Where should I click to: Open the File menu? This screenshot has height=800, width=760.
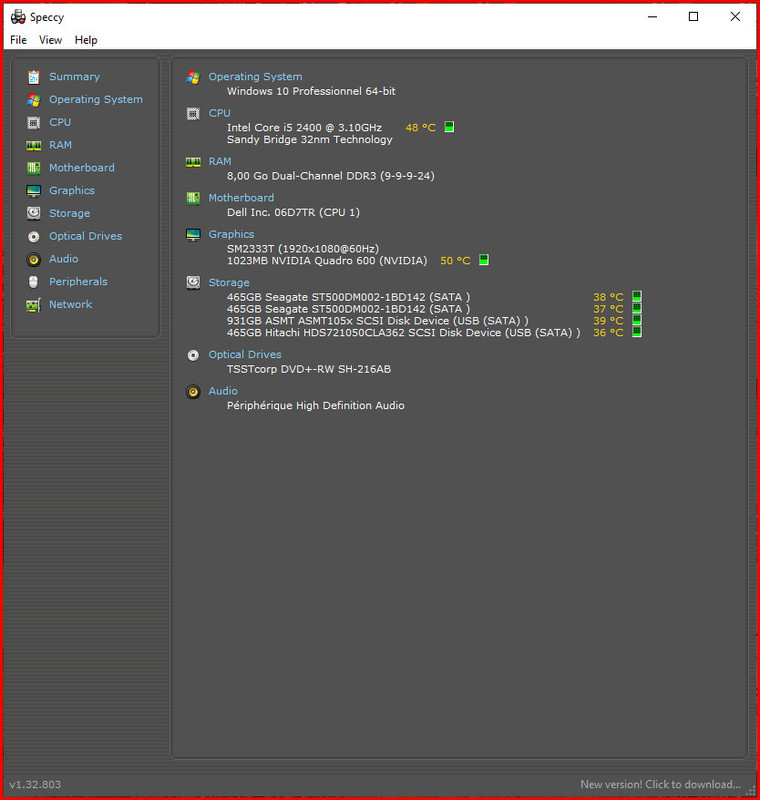click(x=18, y=40)
